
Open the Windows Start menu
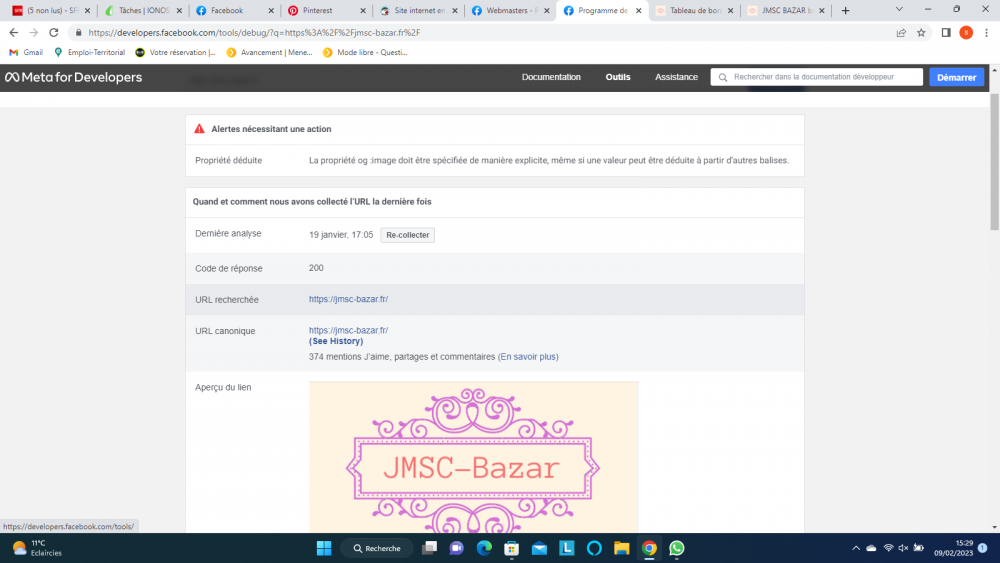point(324,548)
